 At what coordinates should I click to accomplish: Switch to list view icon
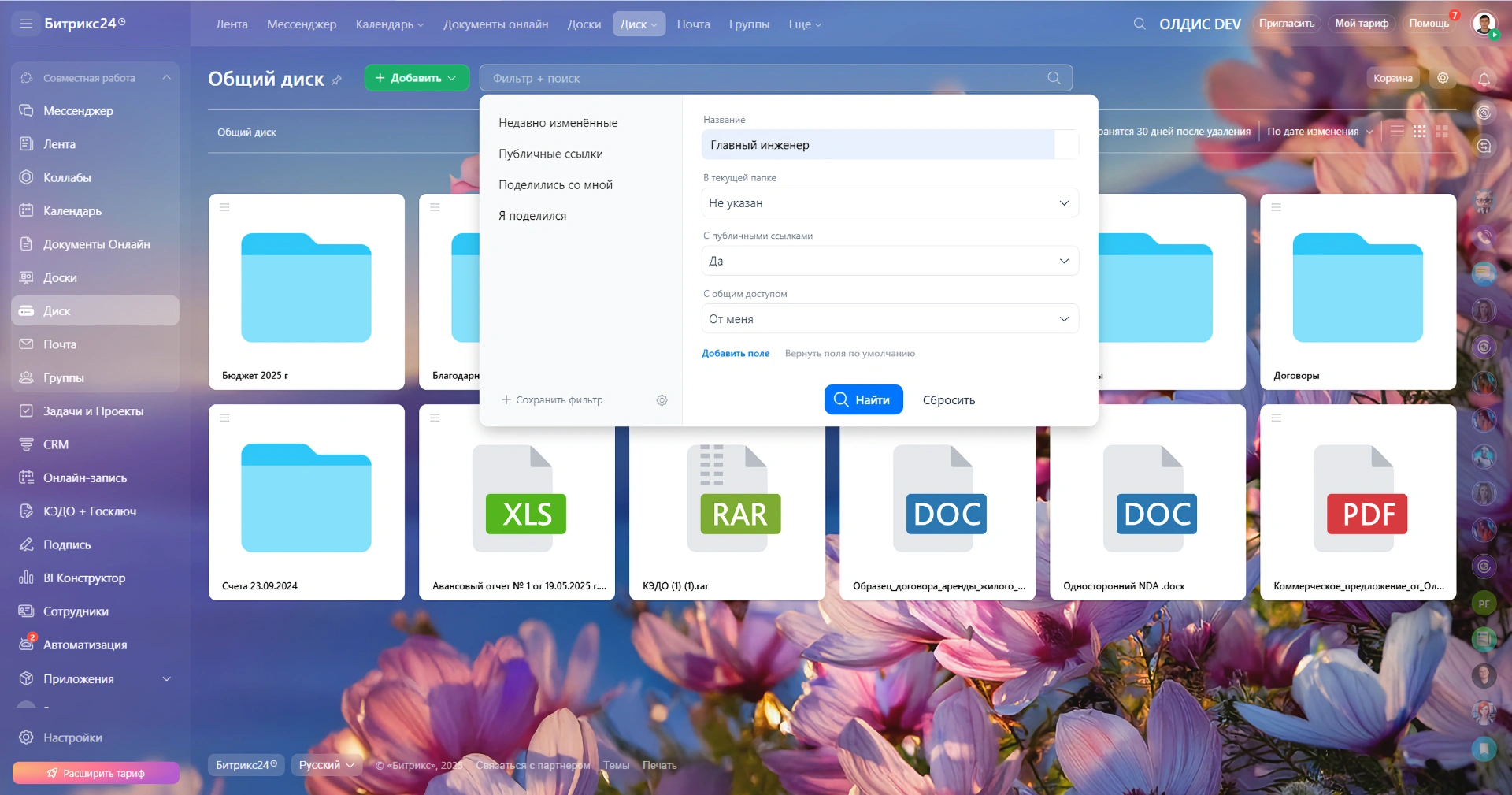click(1397, 132)
